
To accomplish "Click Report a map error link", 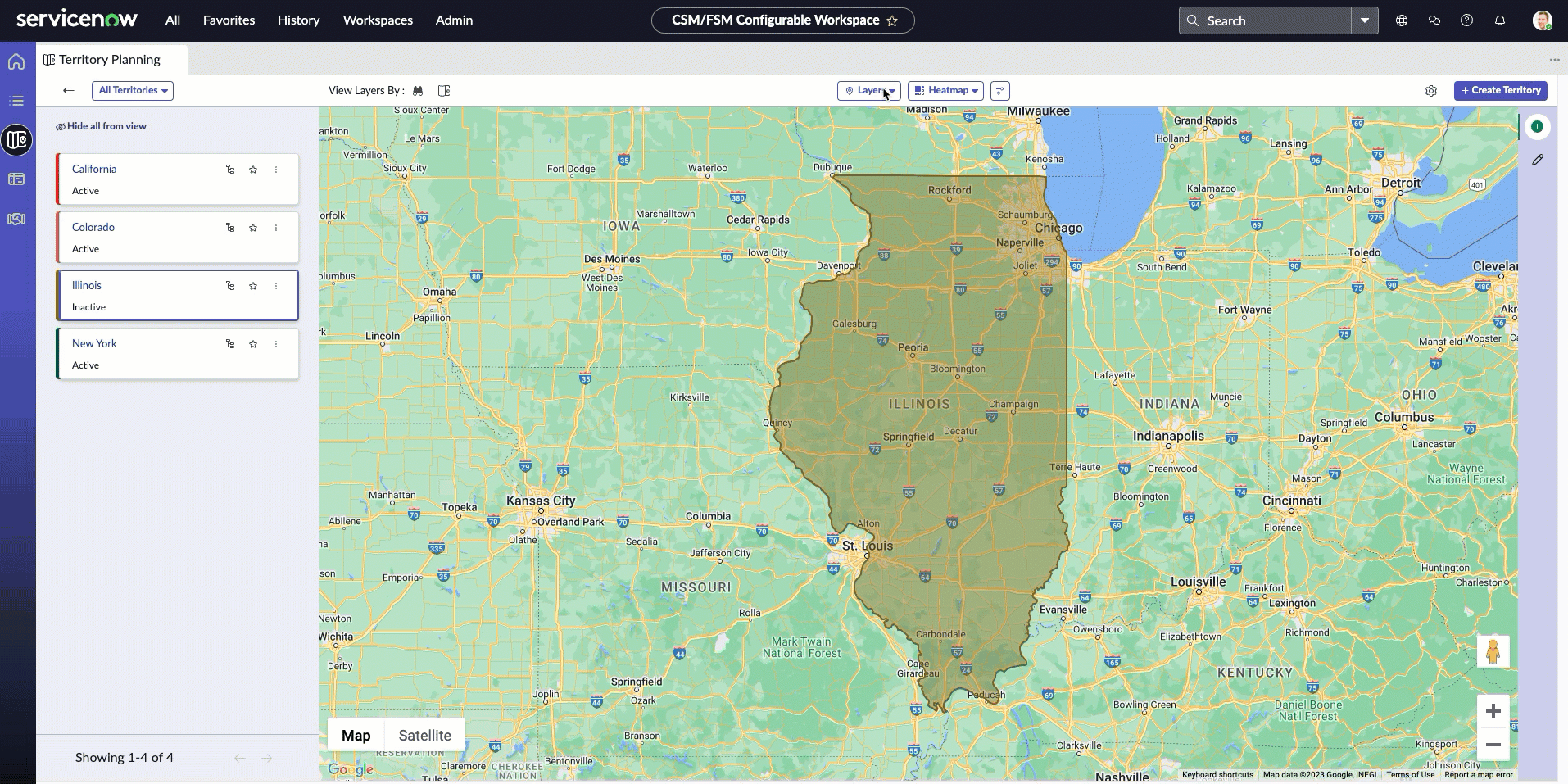I will click(1479, 775).
